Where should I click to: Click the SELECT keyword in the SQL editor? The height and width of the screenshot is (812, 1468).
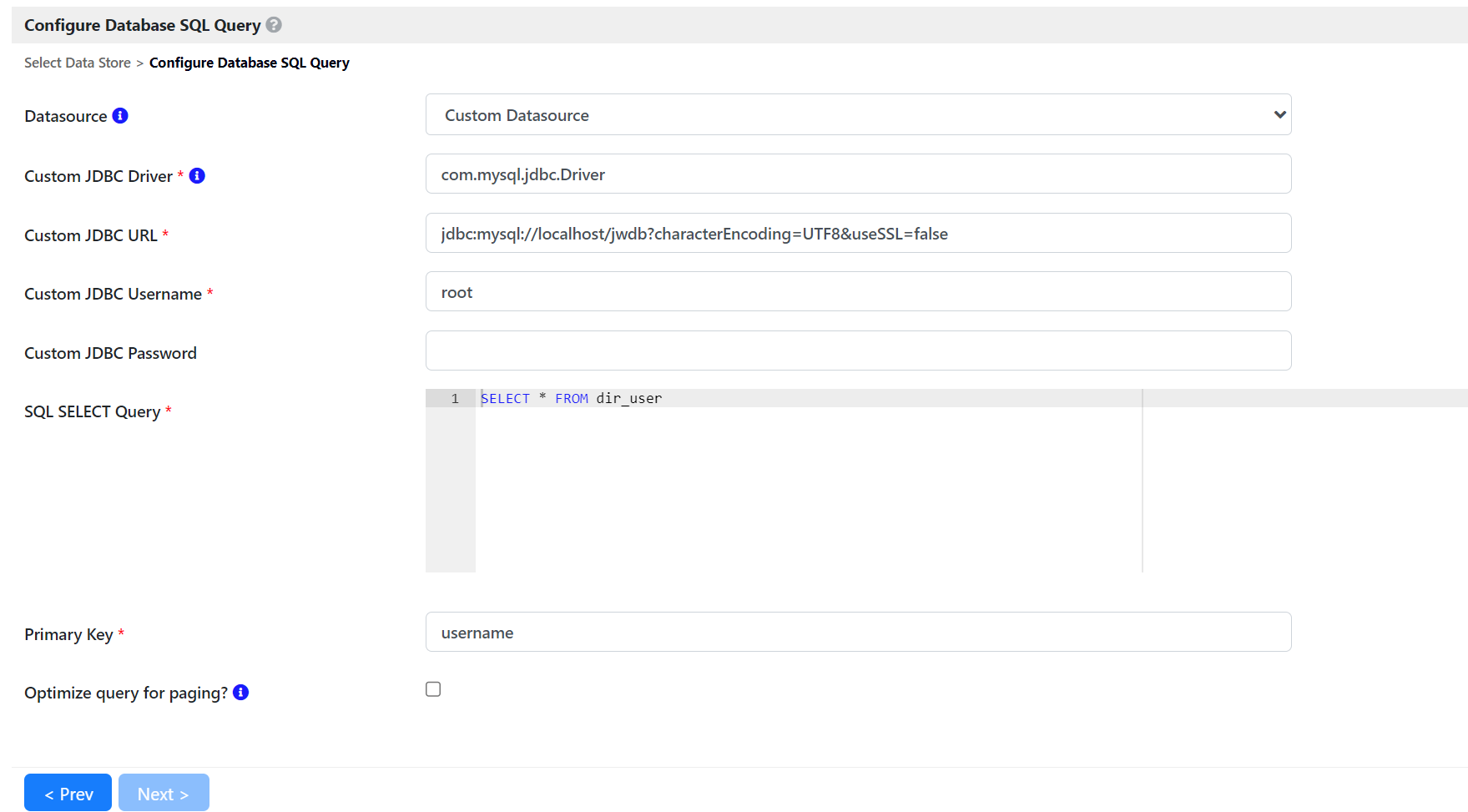(x=506, y=399)
